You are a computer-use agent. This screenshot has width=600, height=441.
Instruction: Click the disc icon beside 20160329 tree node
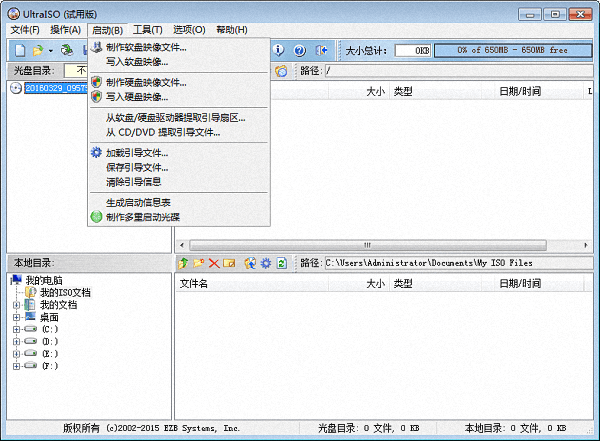tap(16, 88)
